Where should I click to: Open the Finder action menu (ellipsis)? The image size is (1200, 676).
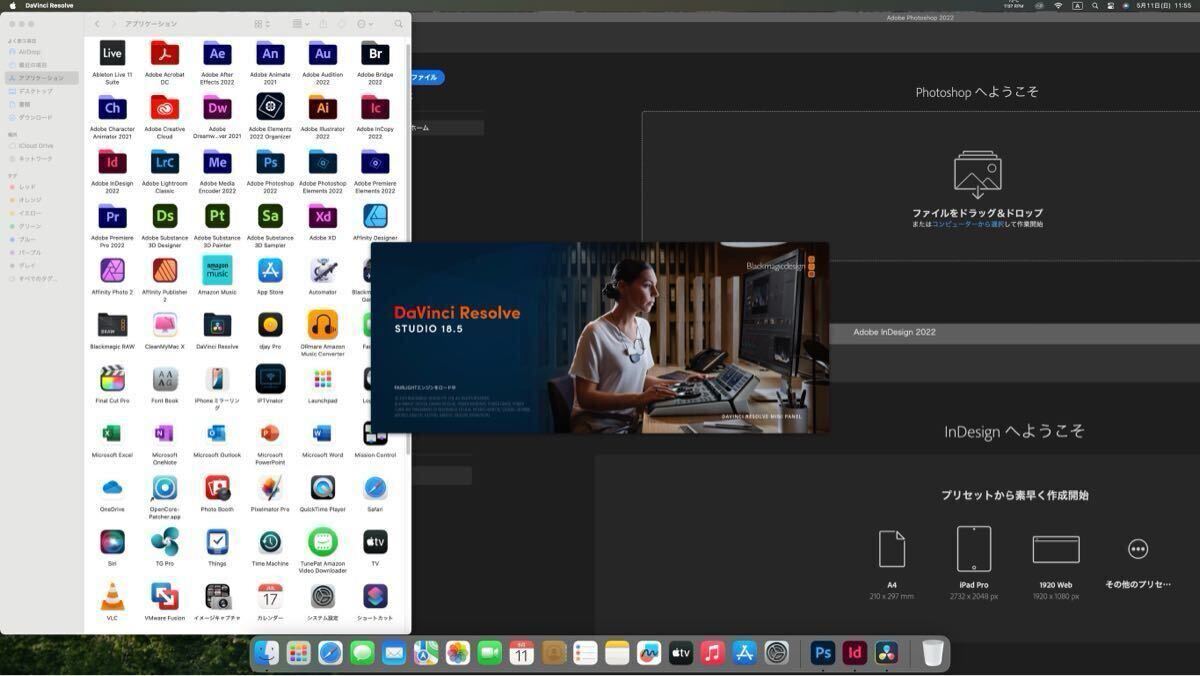[365, 24]
